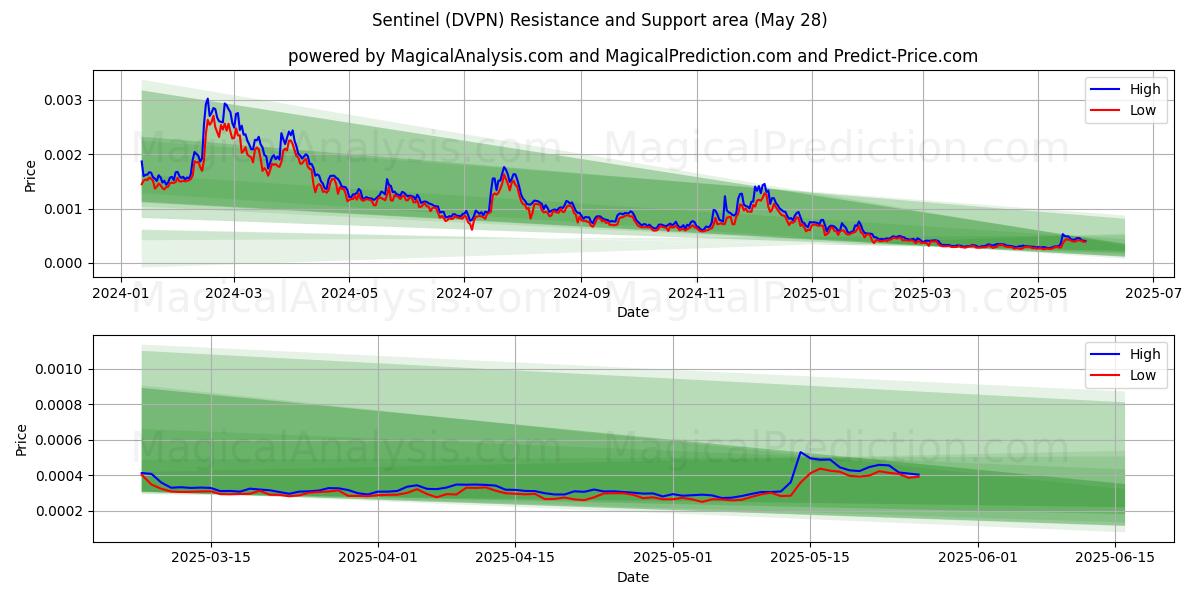Click 'High' in the bottom chart legend
Image resolution: width=1200 pixels, height=600 pixels.
pos(1145,354)
